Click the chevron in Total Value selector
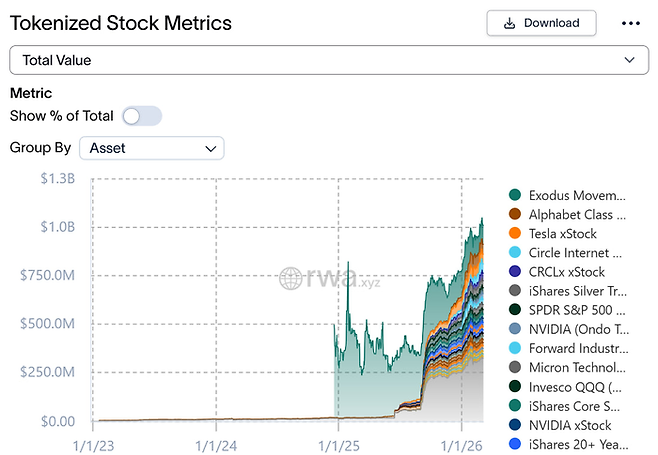Viewport: 658px width, 455px height. point(629,60)
